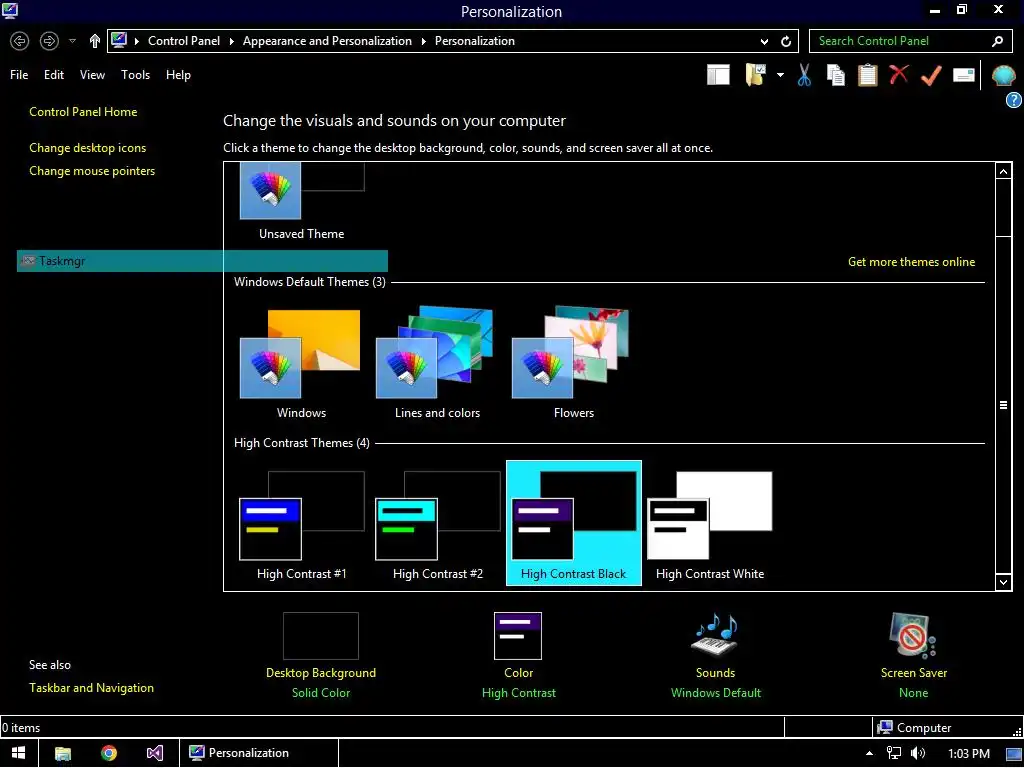Click the volume speaker tray icon
The width and height of the screenshot is (1024, 768).
pos(918,753)
